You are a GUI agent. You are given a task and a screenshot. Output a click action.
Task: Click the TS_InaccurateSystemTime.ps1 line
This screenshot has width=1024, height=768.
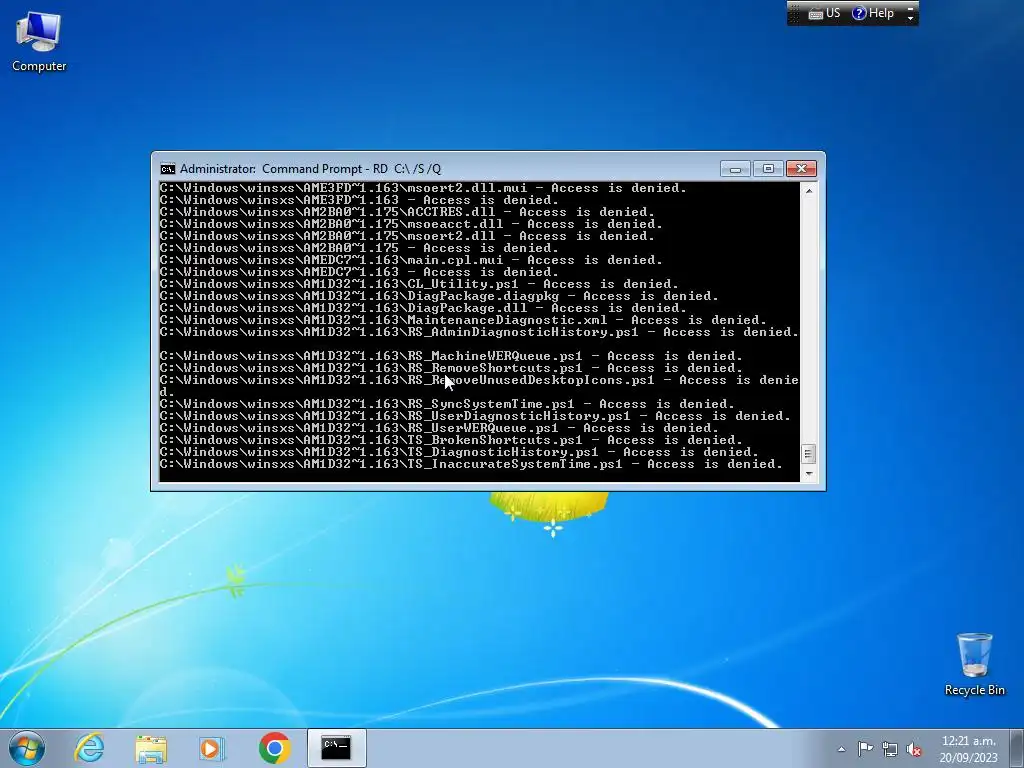click(471, 464)
